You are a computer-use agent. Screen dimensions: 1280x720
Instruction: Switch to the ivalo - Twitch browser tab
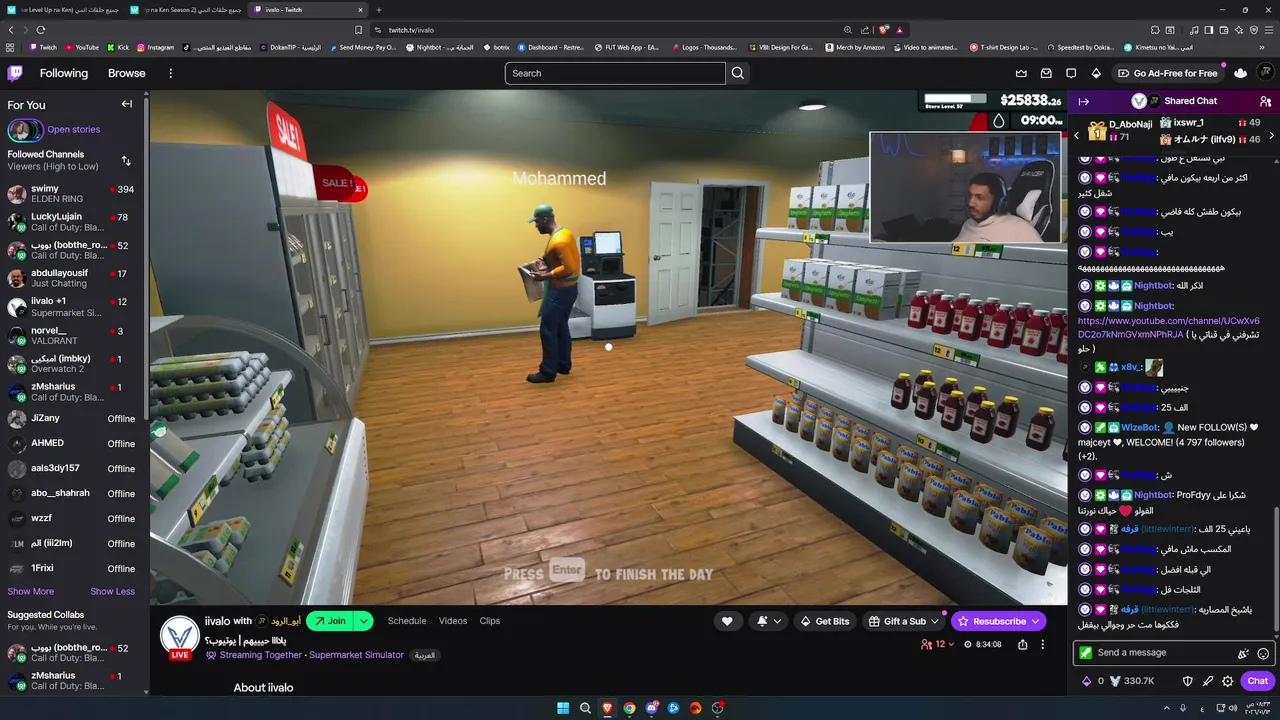coord(308,10)
